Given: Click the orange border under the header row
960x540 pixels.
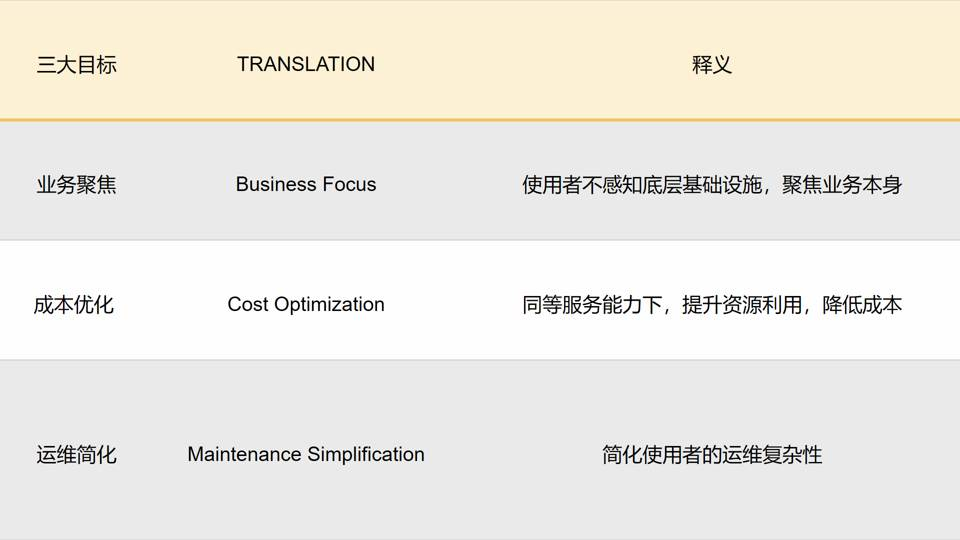Looking at the screenshot, I should pyautogui.click(x=480, y=120).
